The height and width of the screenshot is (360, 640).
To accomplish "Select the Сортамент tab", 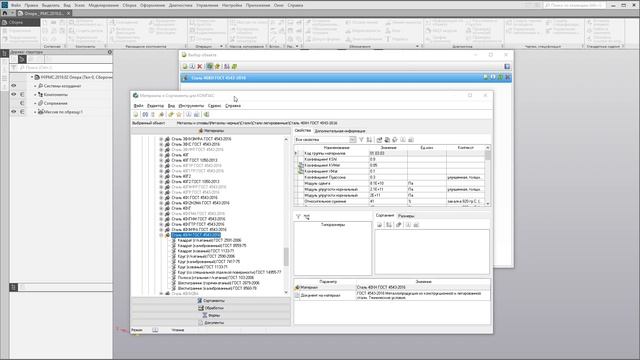I will coord(385,216).
